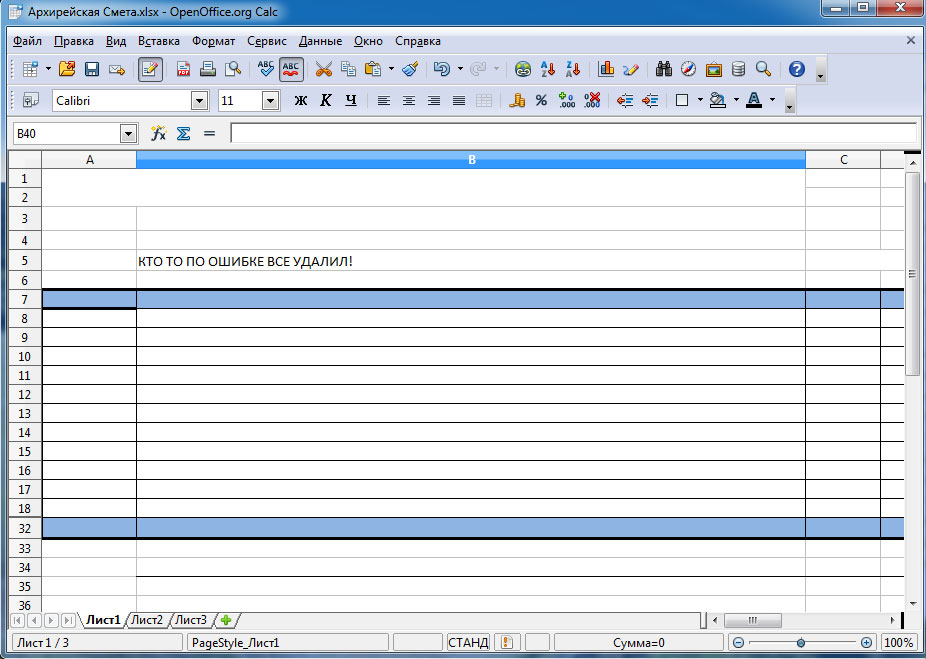Open the Вставка menu
Viewport: 926px width, 659px height.
(x=159, y=41)
